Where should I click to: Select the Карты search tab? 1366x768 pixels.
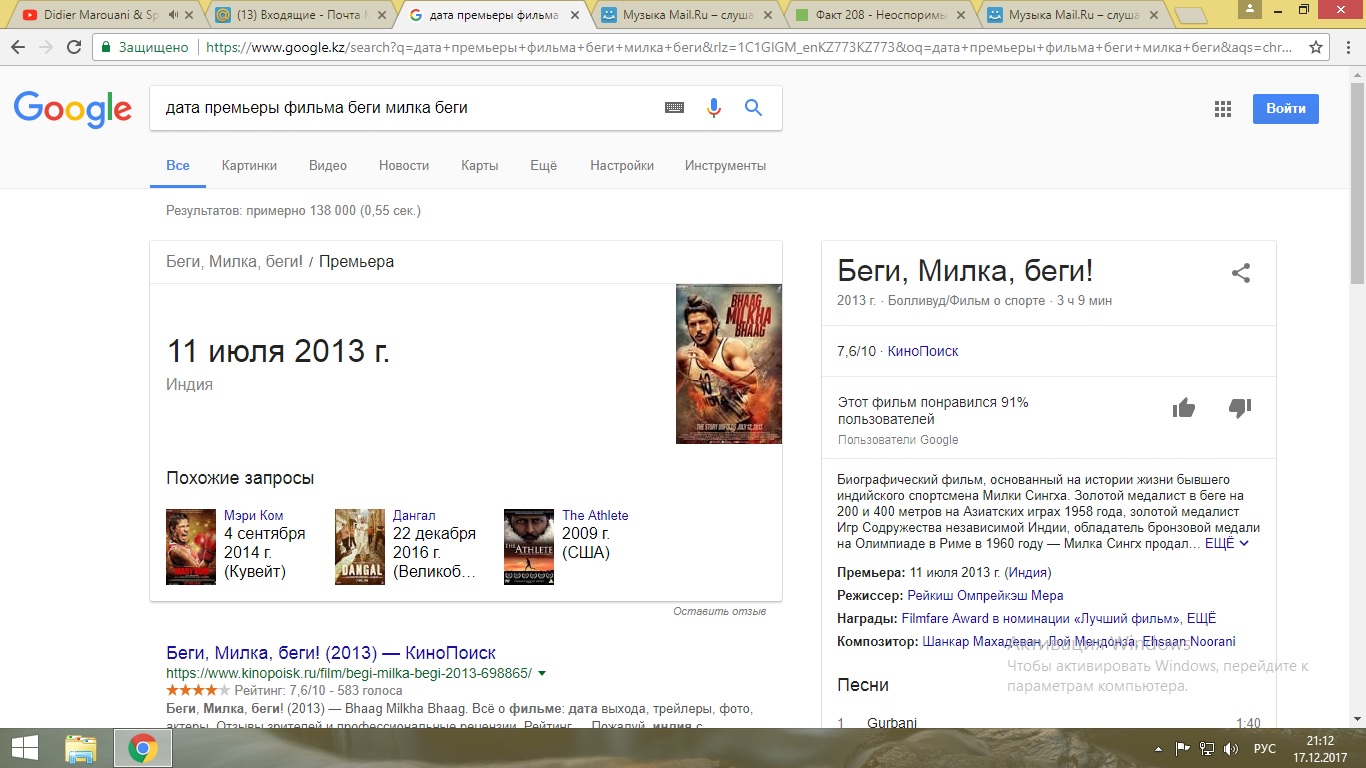click(480, 165)
